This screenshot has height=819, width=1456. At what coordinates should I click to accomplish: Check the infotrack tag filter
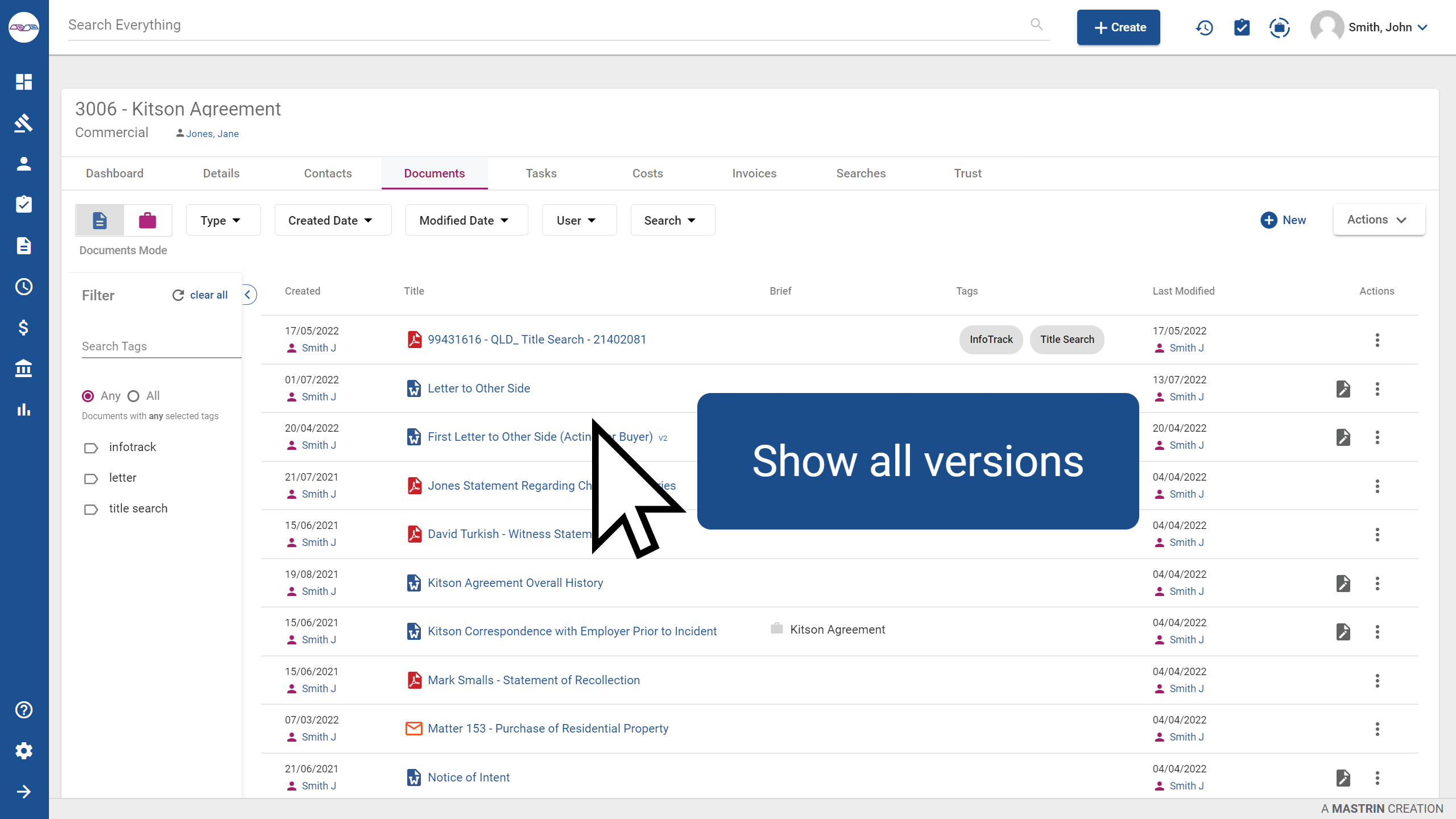point(91,448)
